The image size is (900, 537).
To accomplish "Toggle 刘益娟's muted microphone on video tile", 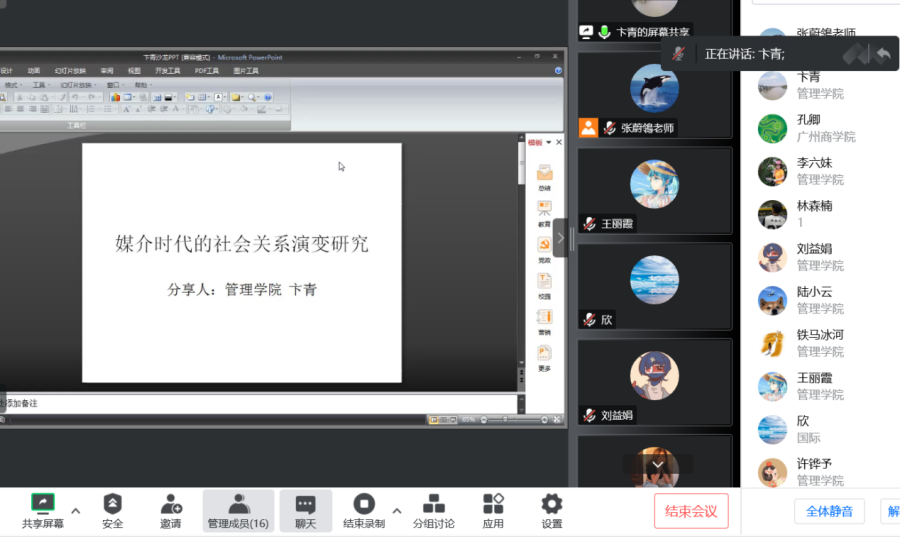I will pyautogui.click(x=590, y=416).
